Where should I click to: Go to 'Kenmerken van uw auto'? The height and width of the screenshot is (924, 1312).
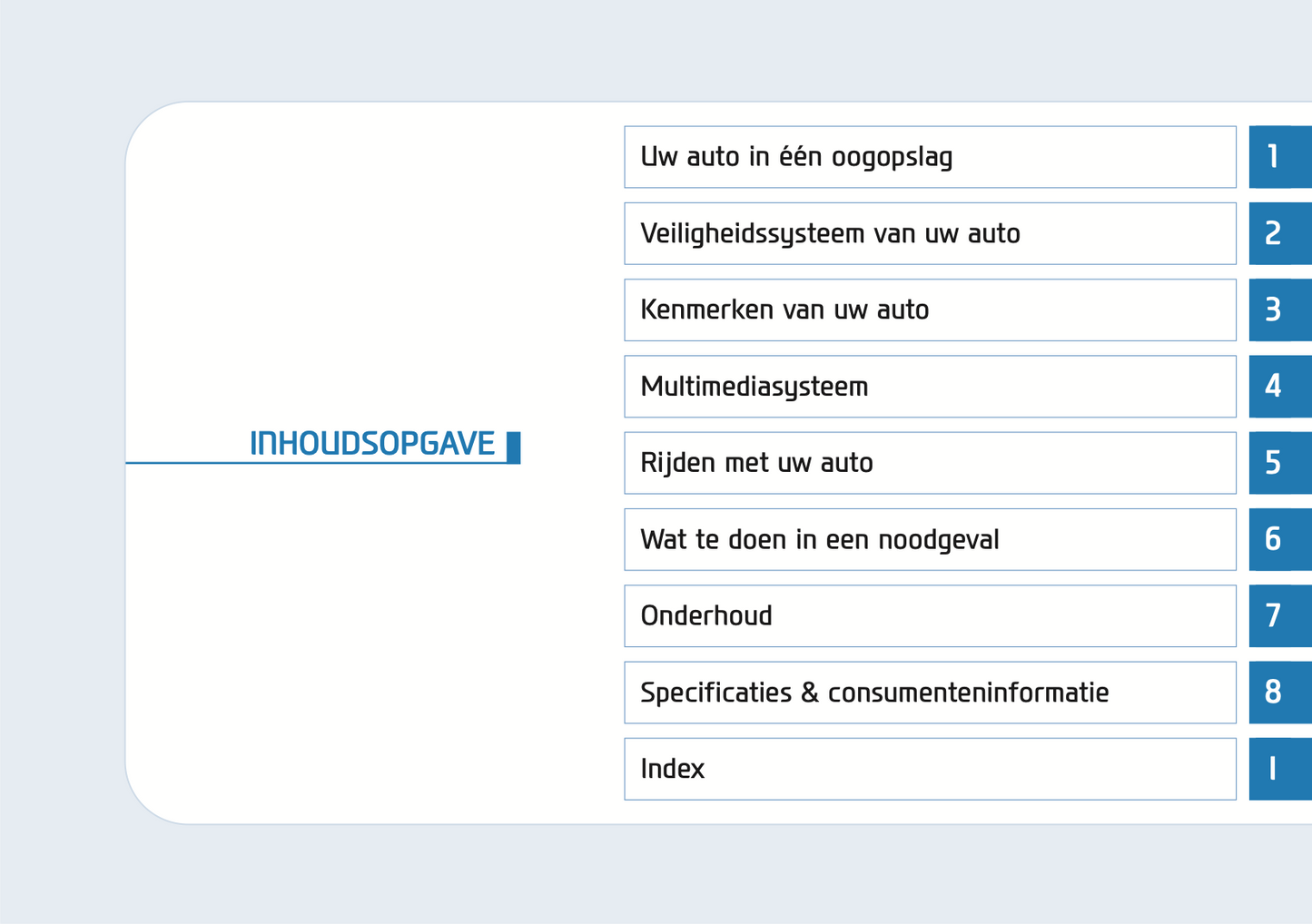(x=930, y=310)
